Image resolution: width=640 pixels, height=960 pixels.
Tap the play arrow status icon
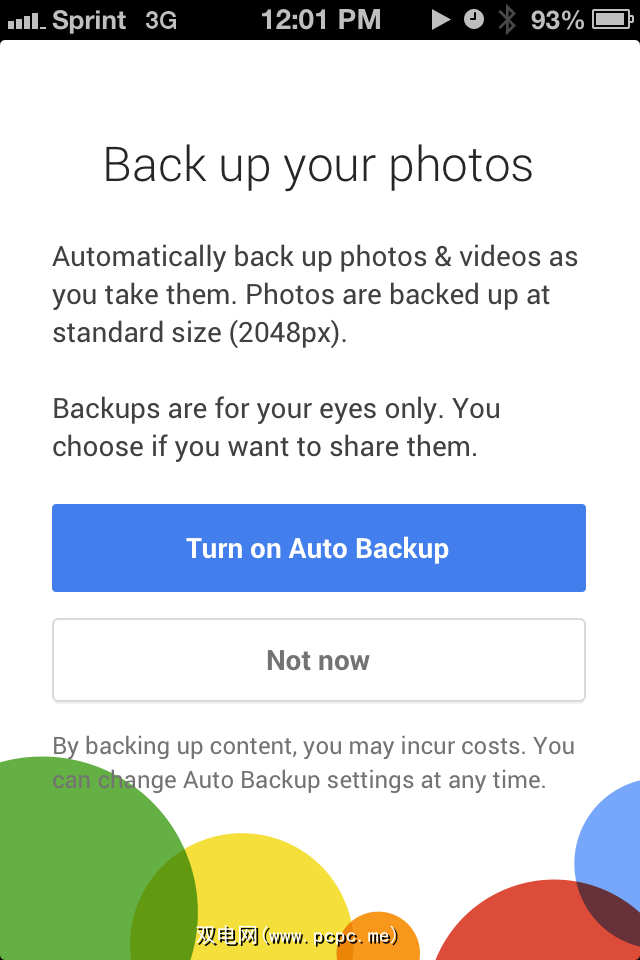coord(441,20)
